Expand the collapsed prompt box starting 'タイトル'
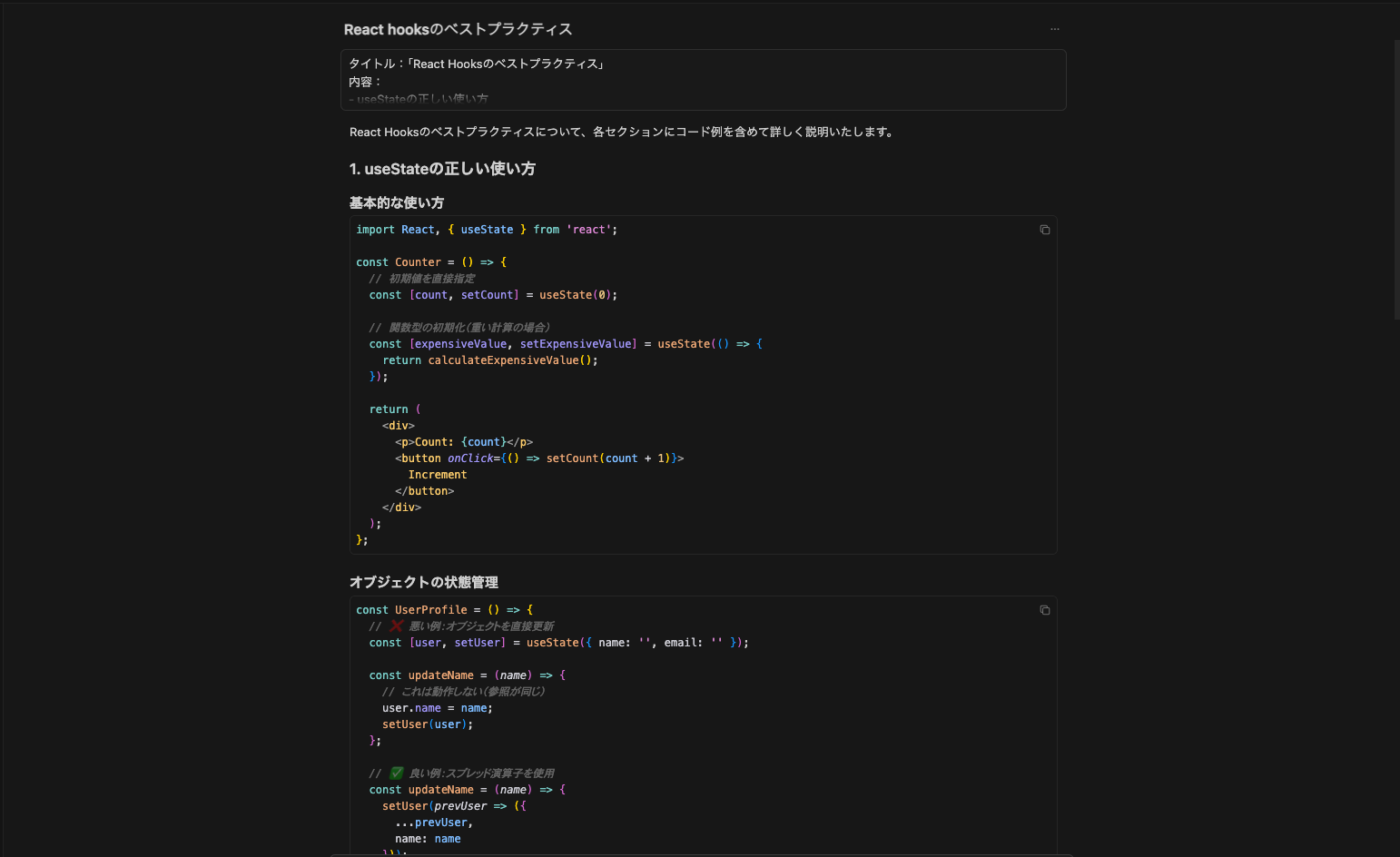1400x857 pixels. coord(704,80)
